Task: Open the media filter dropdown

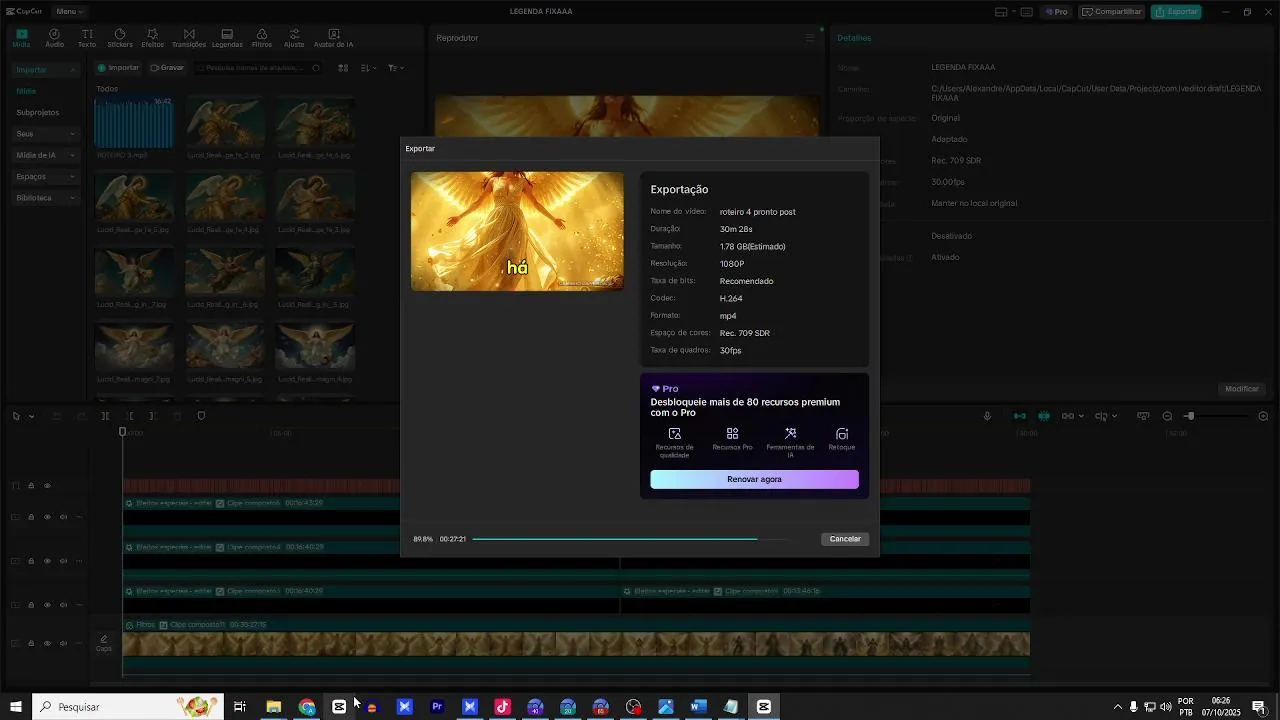Action: [x=396, y=68]
